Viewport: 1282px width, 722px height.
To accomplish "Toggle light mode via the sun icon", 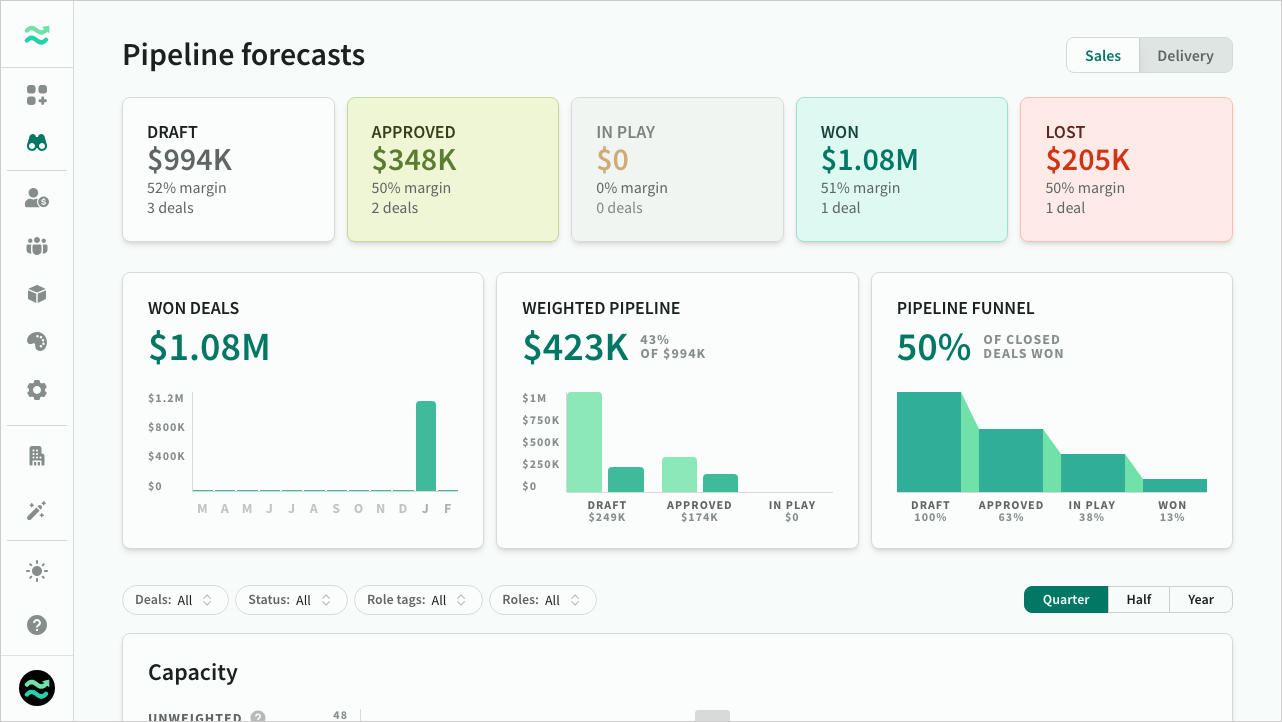I will (37, 571).
